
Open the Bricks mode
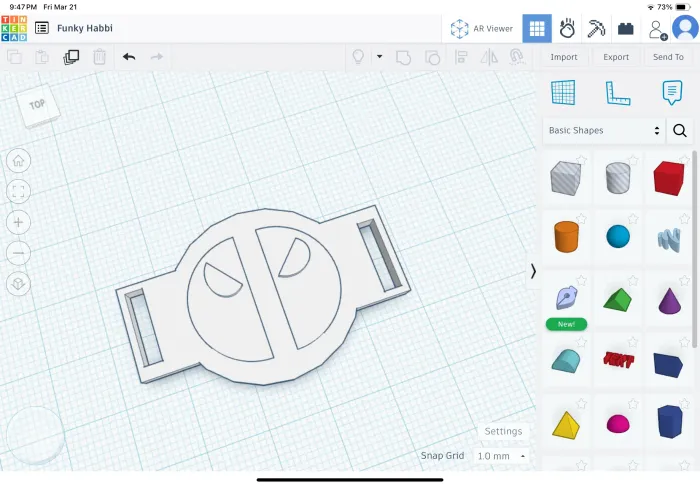[x=626, y=28]
